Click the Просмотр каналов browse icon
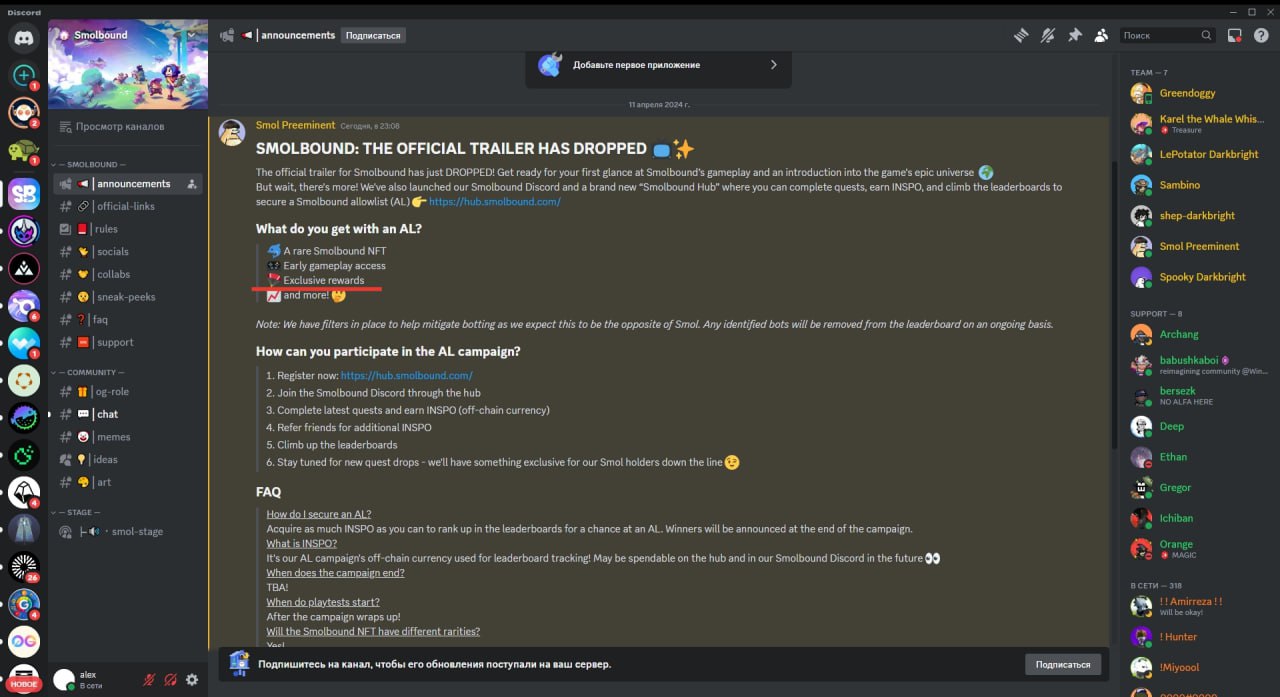 click(x=65, y=127)
